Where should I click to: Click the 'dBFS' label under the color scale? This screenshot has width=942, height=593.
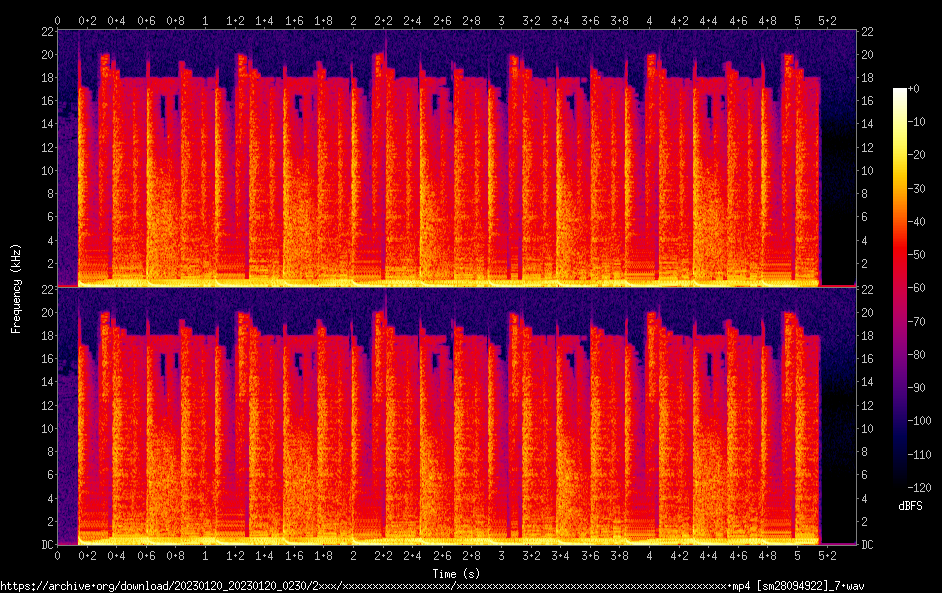click(910, 506)
